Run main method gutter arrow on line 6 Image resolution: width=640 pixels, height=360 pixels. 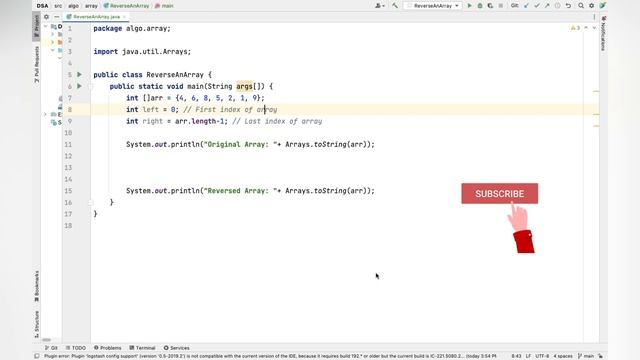(x=80, y=86)
